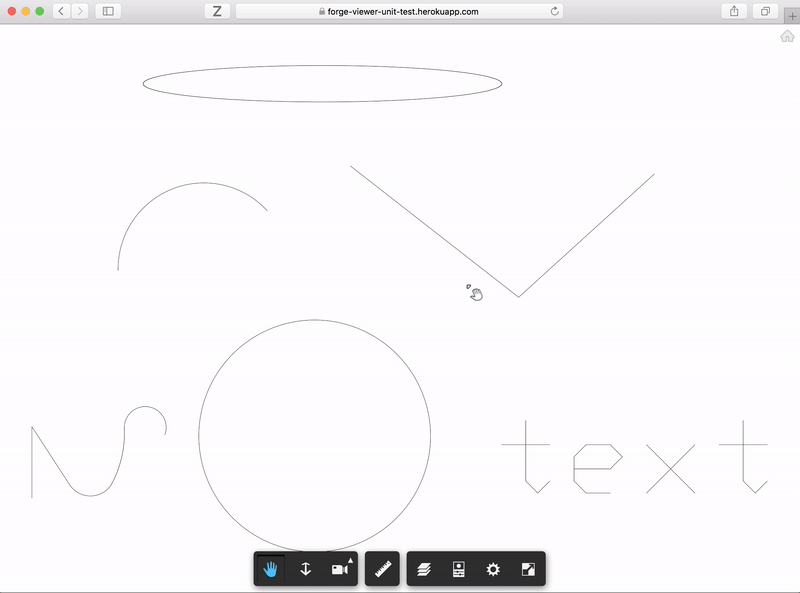
Task: Open viewer Settings gear
Action: [x=493, y=569]
